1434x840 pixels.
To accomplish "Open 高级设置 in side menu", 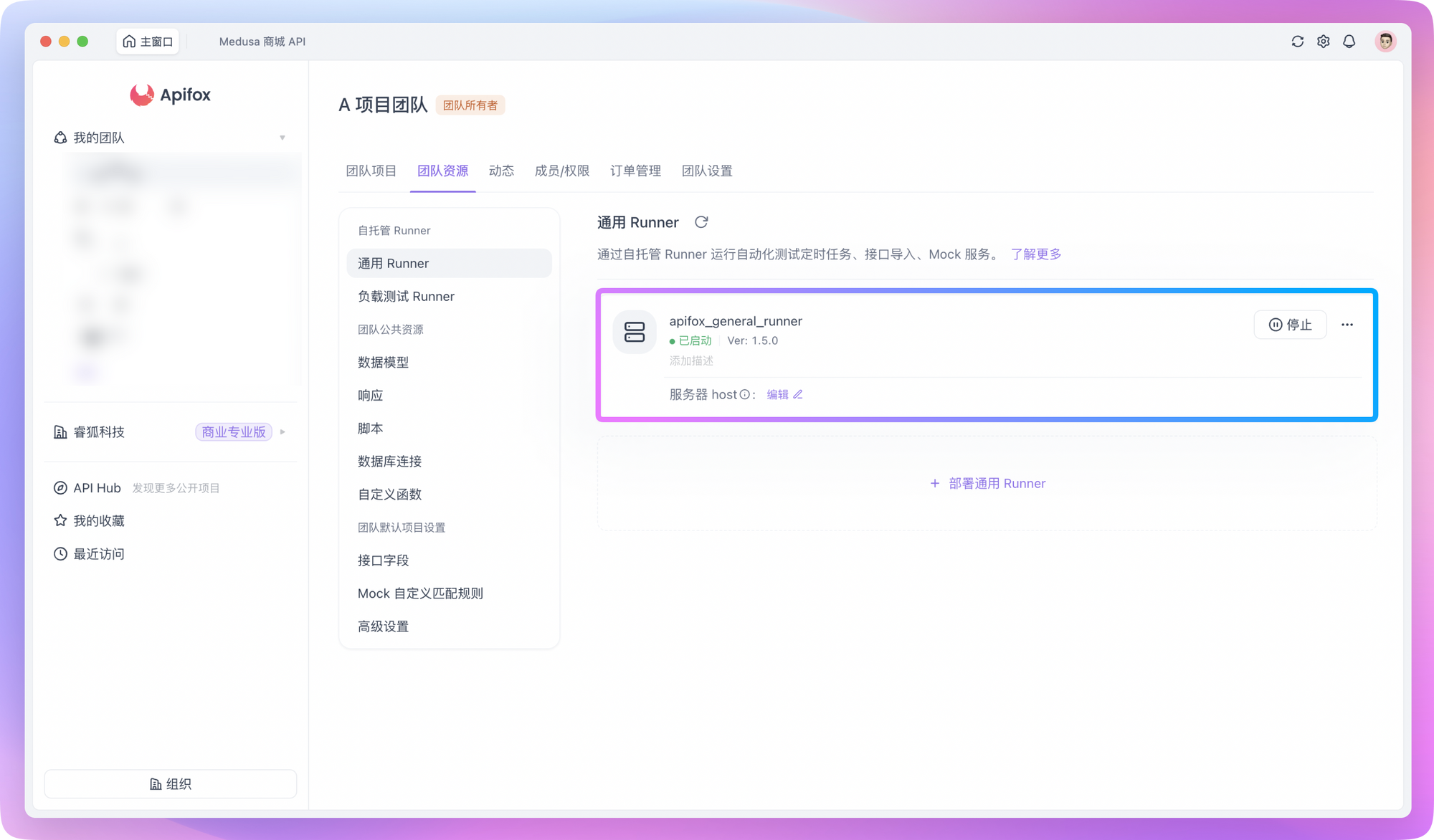I will coord(450,626).
